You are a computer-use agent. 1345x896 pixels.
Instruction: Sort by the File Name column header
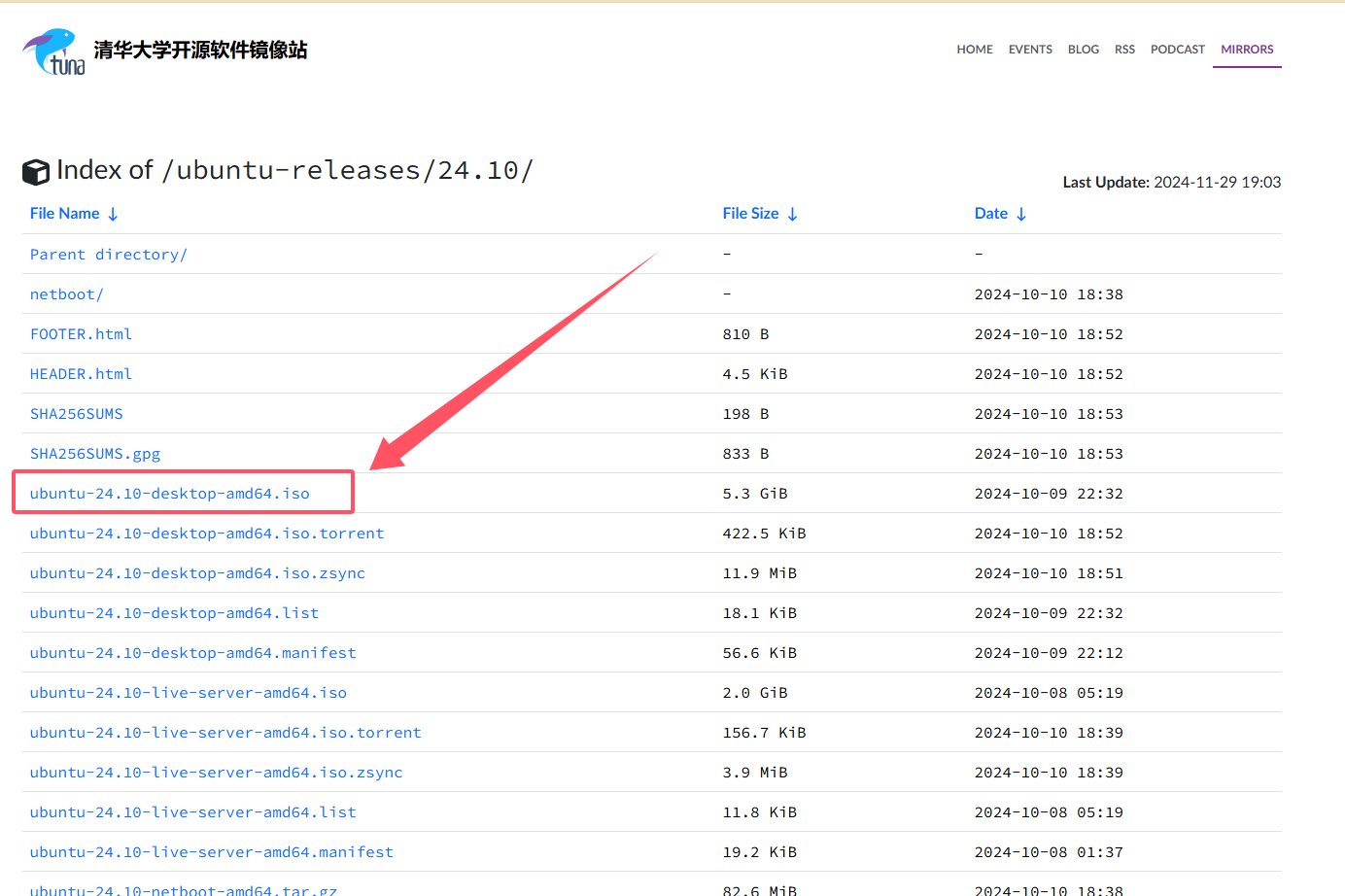tap(65, 214)
